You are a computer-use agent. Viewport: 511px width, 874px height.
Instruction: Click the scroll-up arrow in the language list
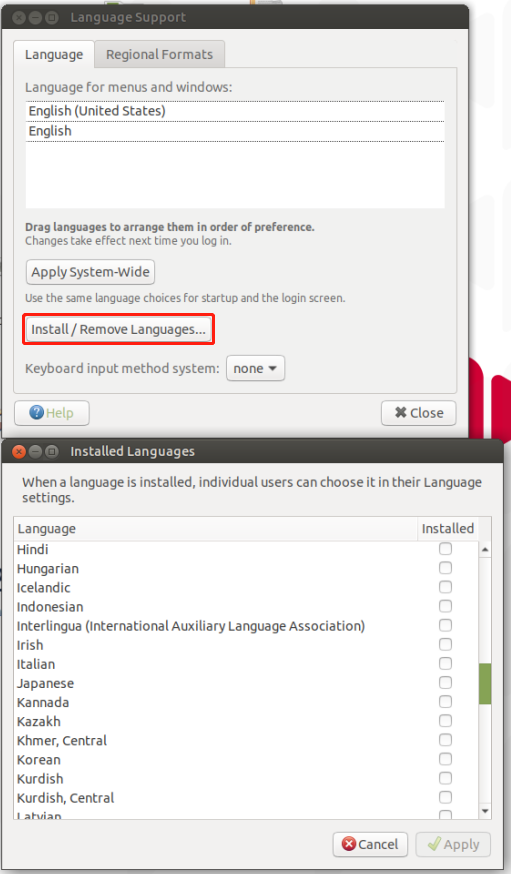point(485,549)
